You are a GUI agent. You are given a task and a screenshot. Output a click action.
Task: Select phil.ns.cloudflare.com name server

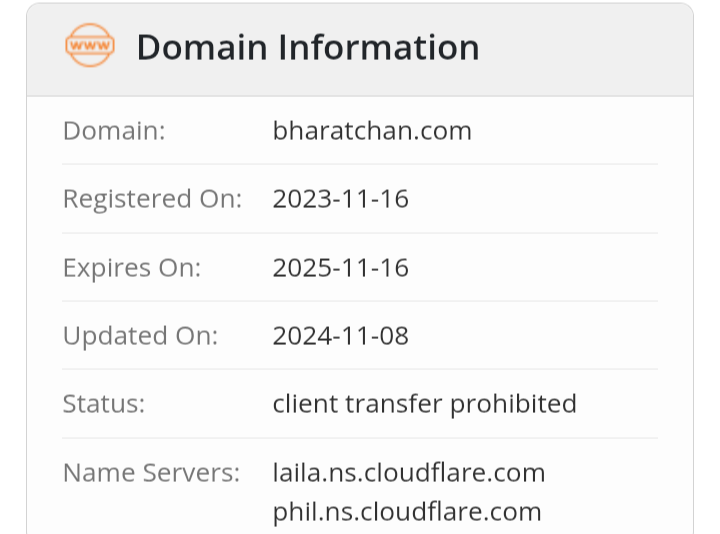coord(407,512)
